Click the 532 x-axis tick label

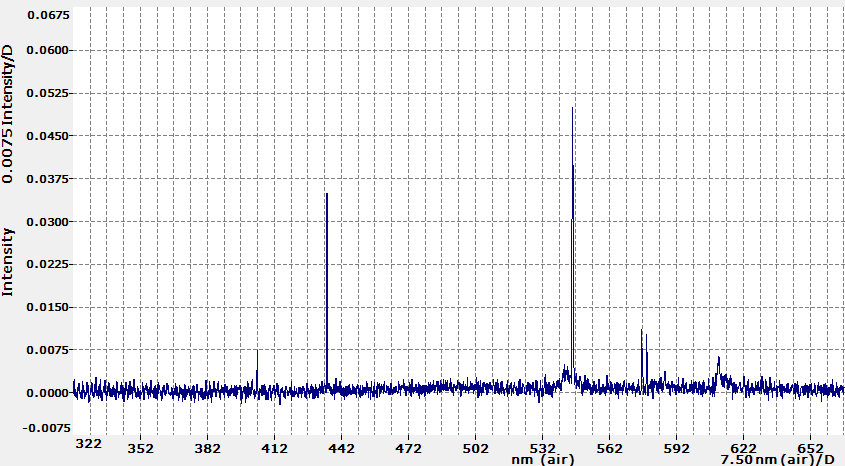[543, 446]
